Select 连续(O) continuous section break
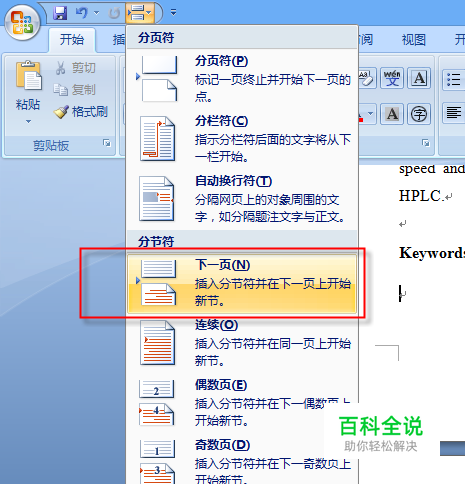Image resolution: width=465 pixels, height=484 pixels. point(242,343)
